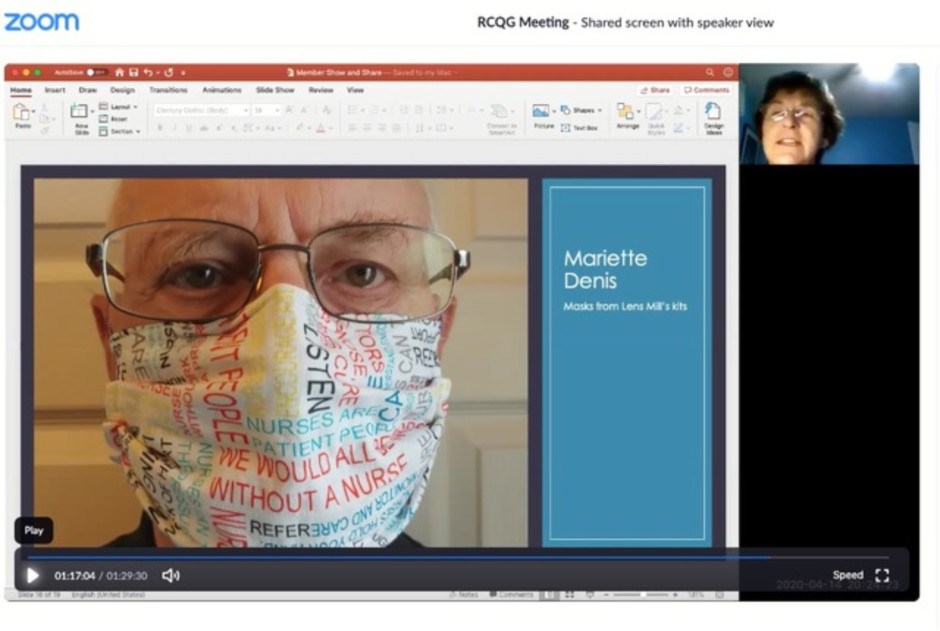Open the Comments button in the ribbon
Screen dimensions: 940x631
tap(707, 90)
